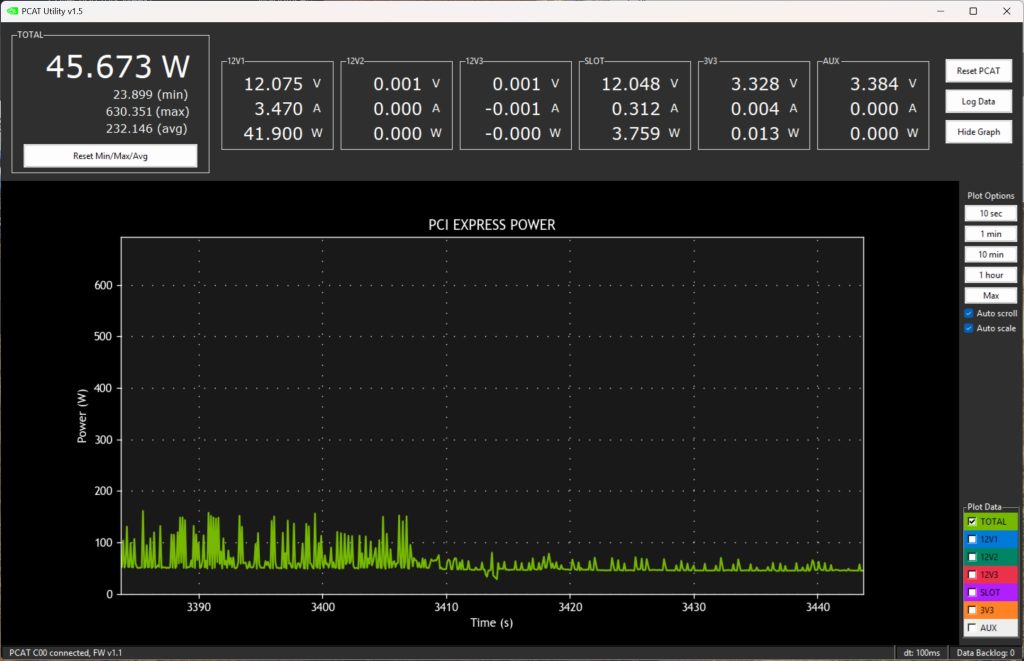The width and height of the screenshot is (1024, 661).
Task: Click the Log Data button
Action: pos(978,101)
